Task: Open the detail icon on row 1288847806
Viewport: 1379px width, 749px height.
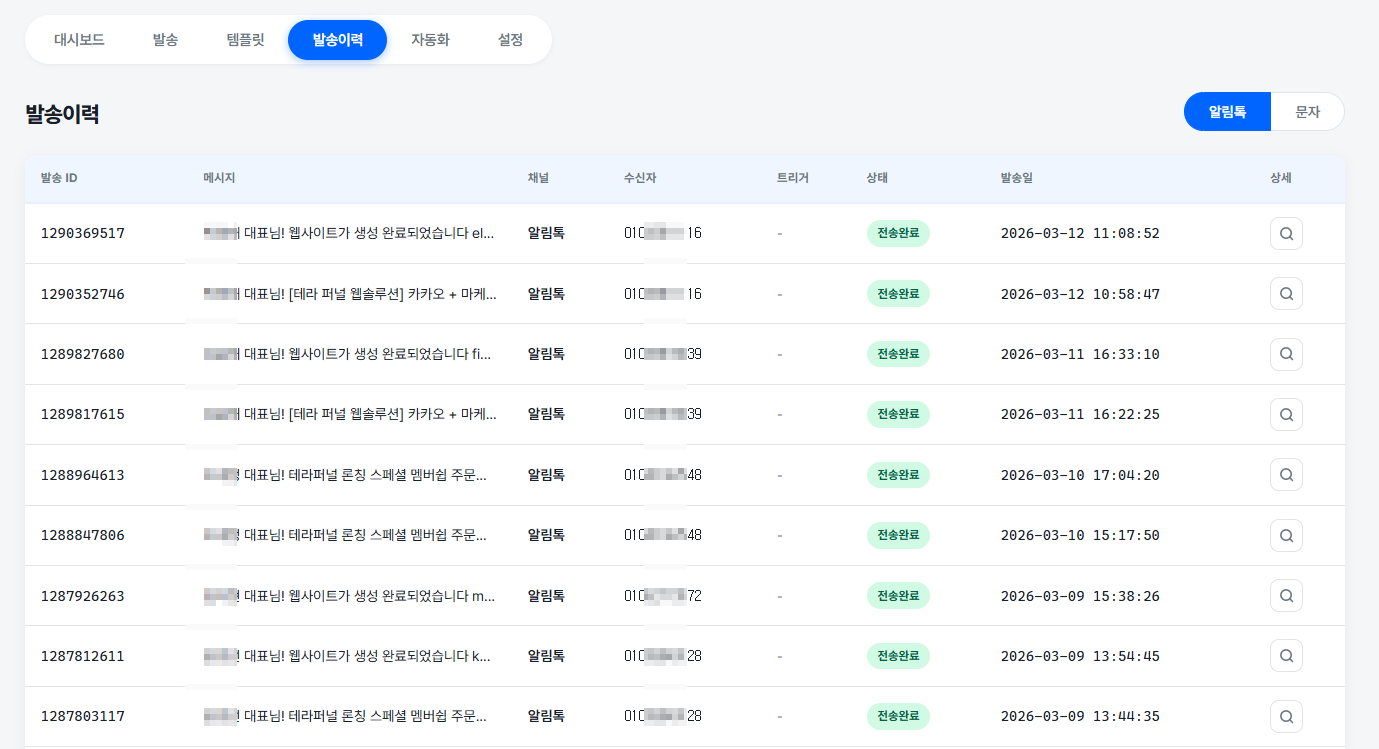Action: pos(1286,535)
